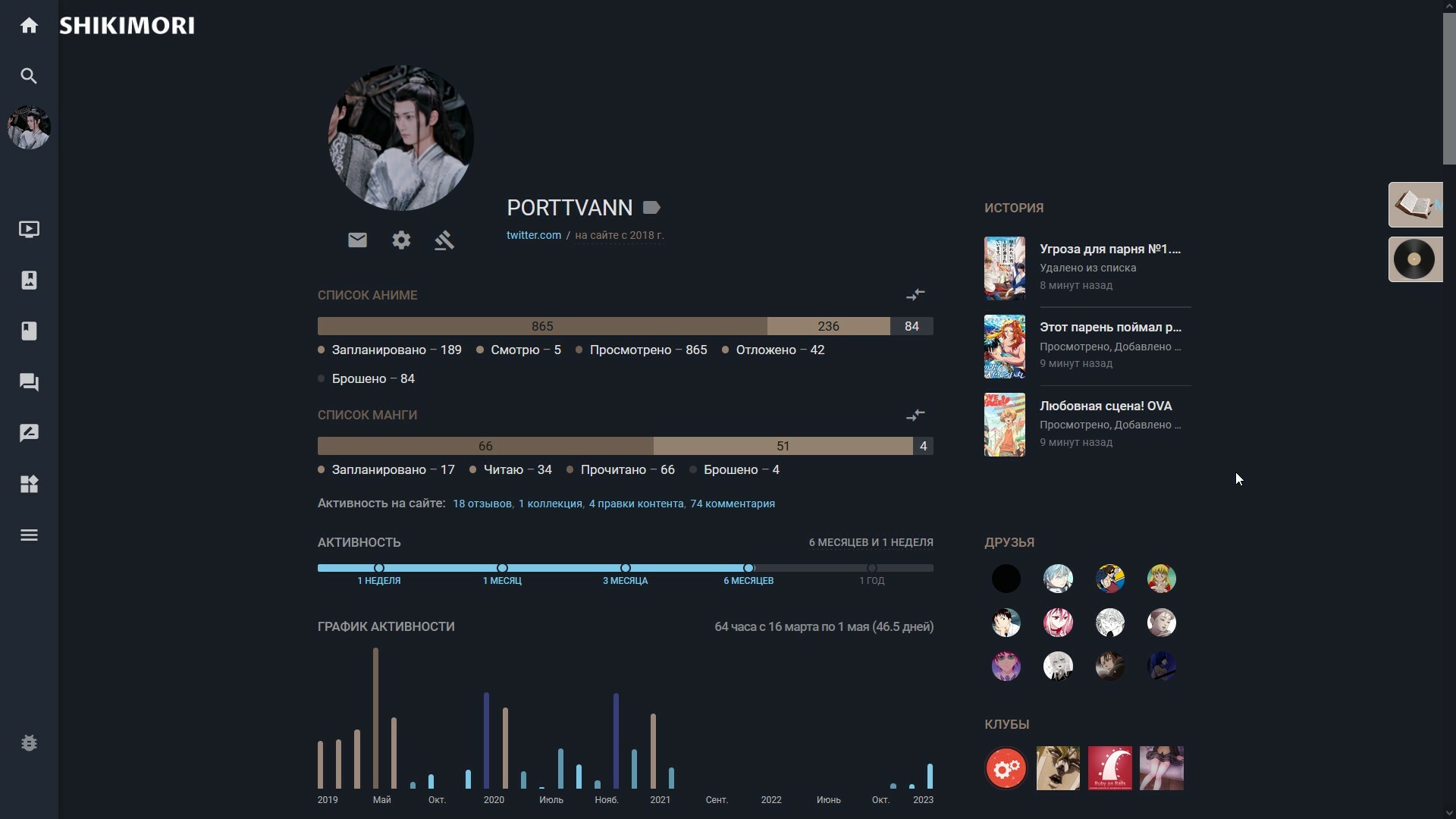Open the twitter.com link
Screen dimensions: 1456x819
pyautogui.click(x=534, y=235)
